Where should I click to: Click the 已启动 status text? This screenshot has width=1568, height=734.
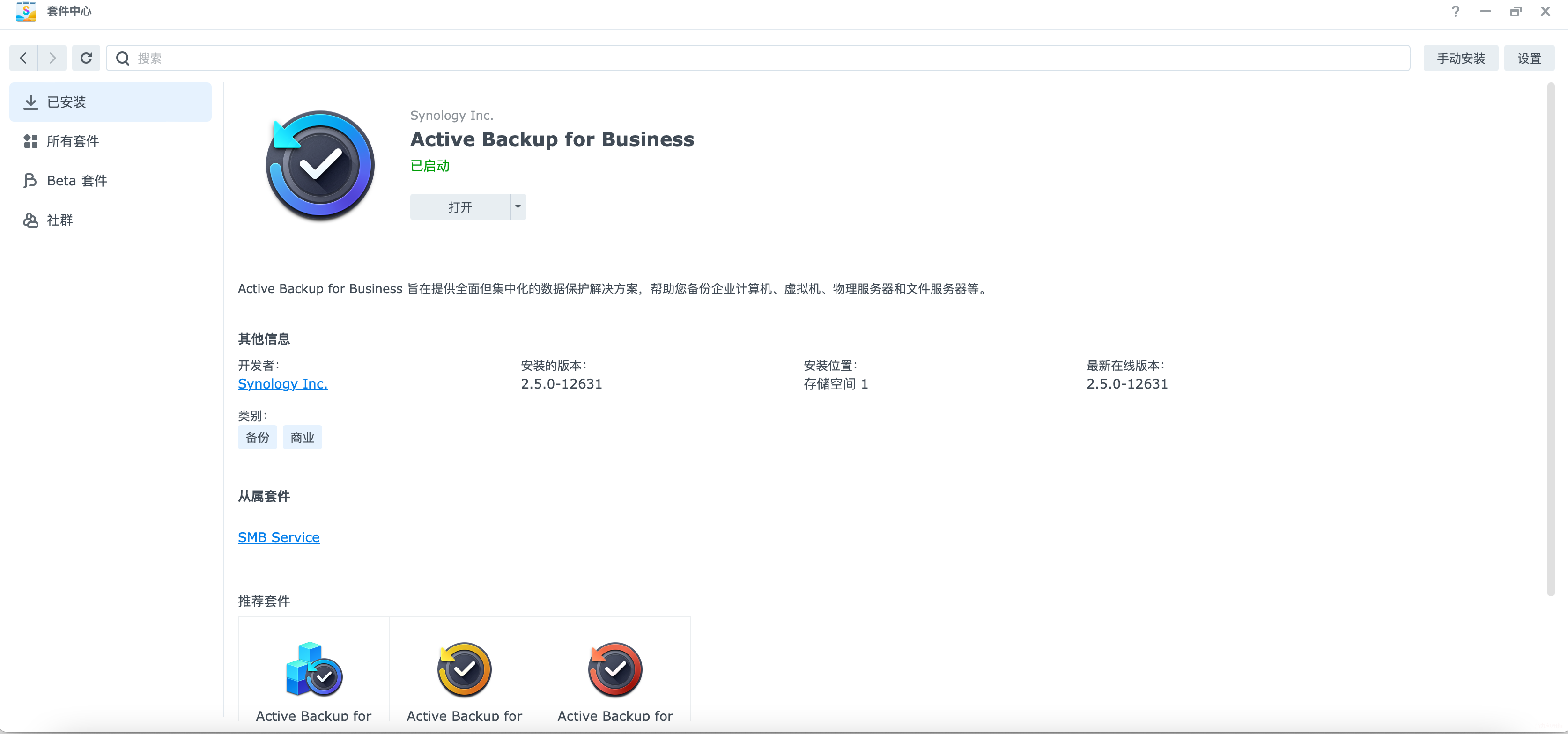click(x=430, y=166)
